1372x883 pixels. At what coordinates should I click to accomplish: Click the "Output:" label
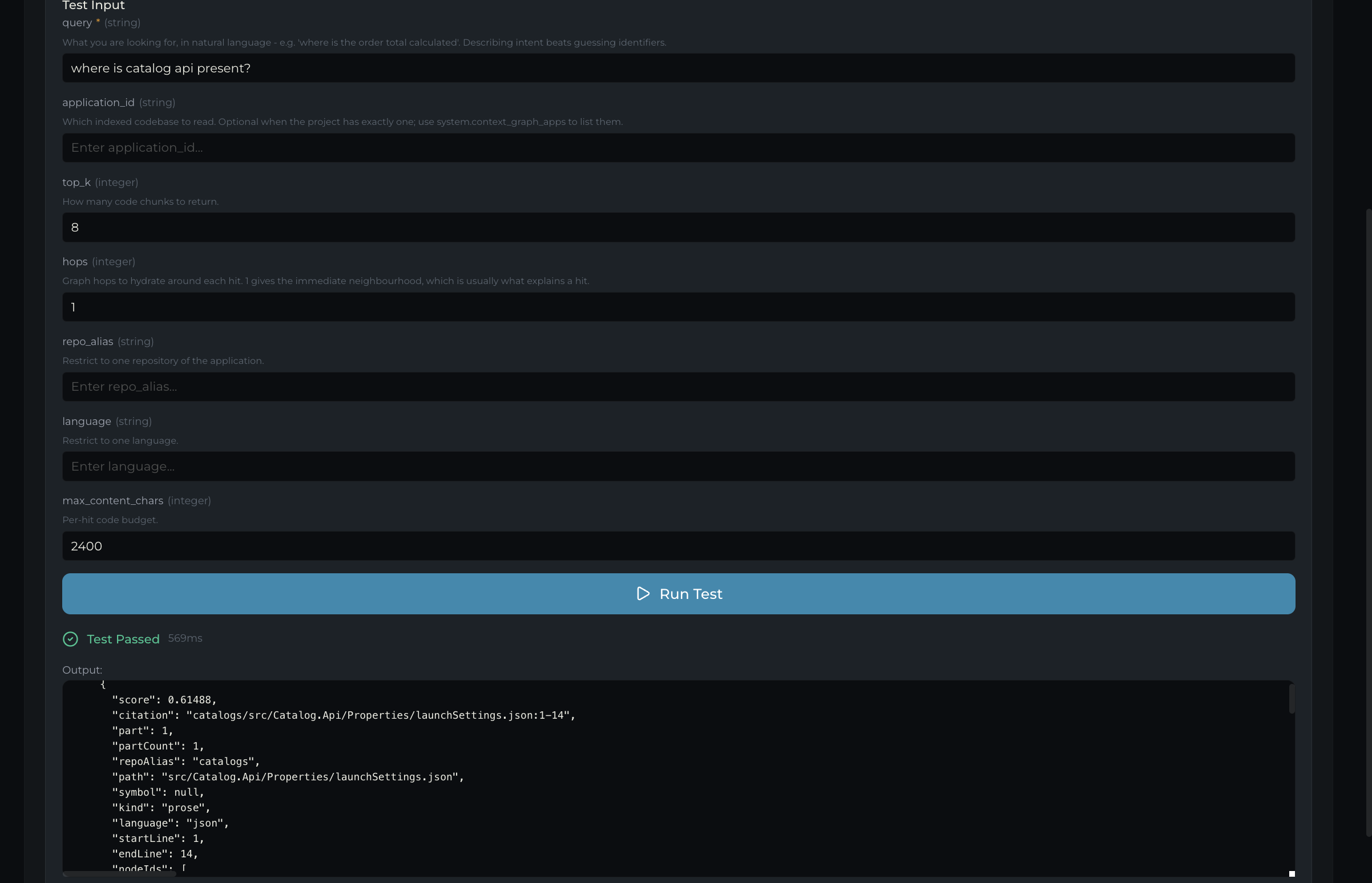[82, 670]
